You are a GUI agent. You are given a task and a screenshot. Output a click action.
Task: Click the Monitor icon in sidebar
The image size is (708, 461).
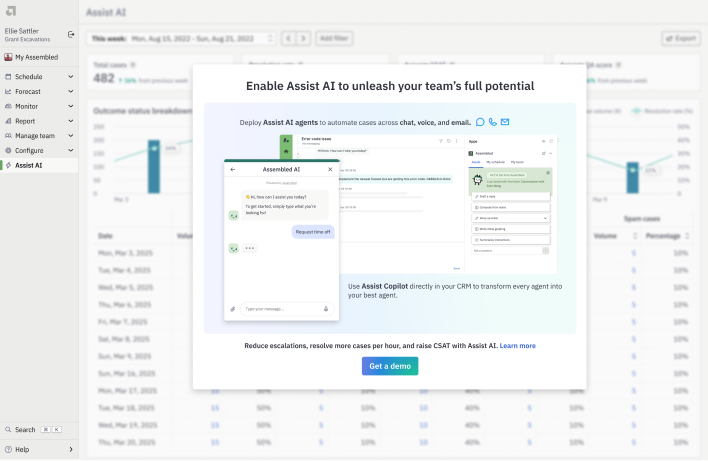tap(8, 107)
